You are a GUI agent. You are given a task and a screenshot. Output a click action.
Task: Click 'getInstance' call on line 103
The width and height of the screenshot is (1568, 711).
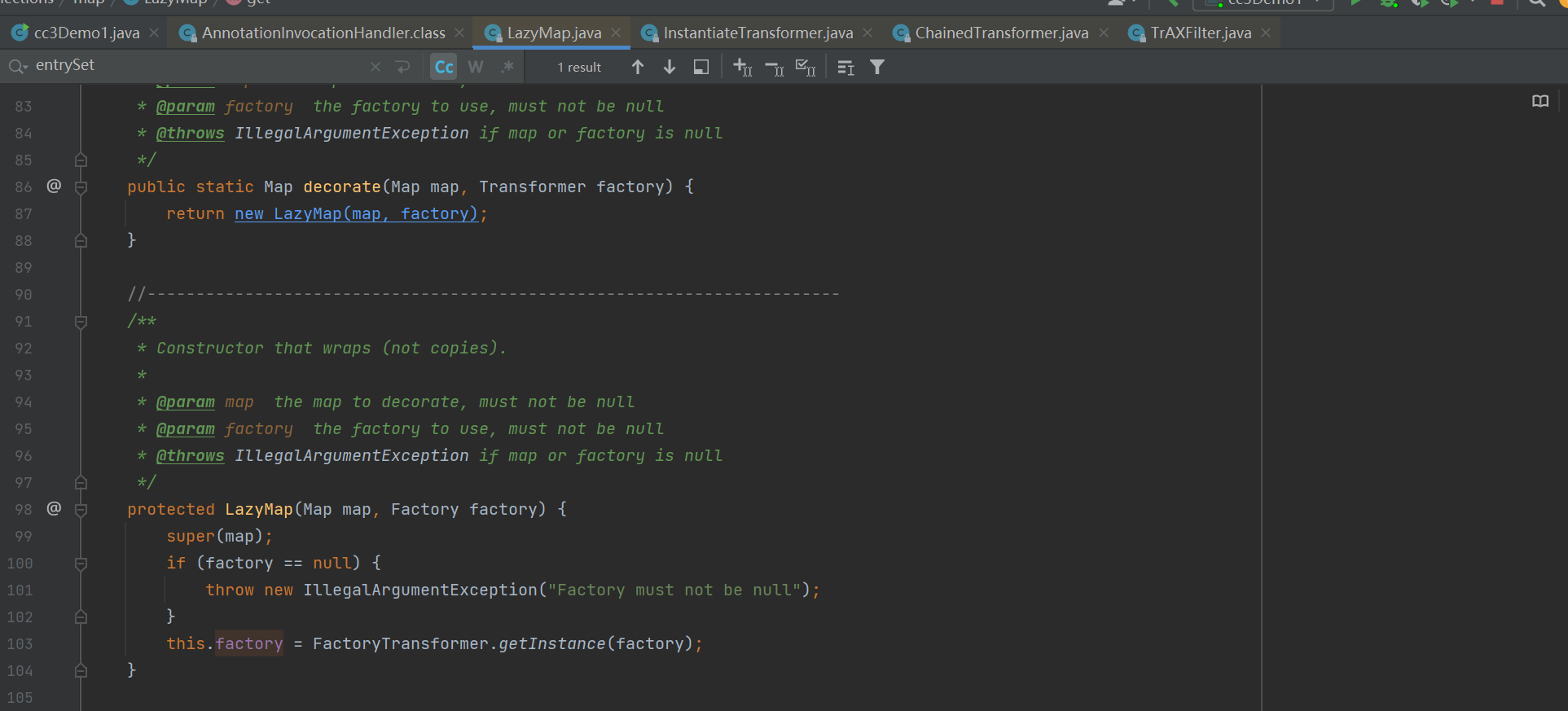552,643
